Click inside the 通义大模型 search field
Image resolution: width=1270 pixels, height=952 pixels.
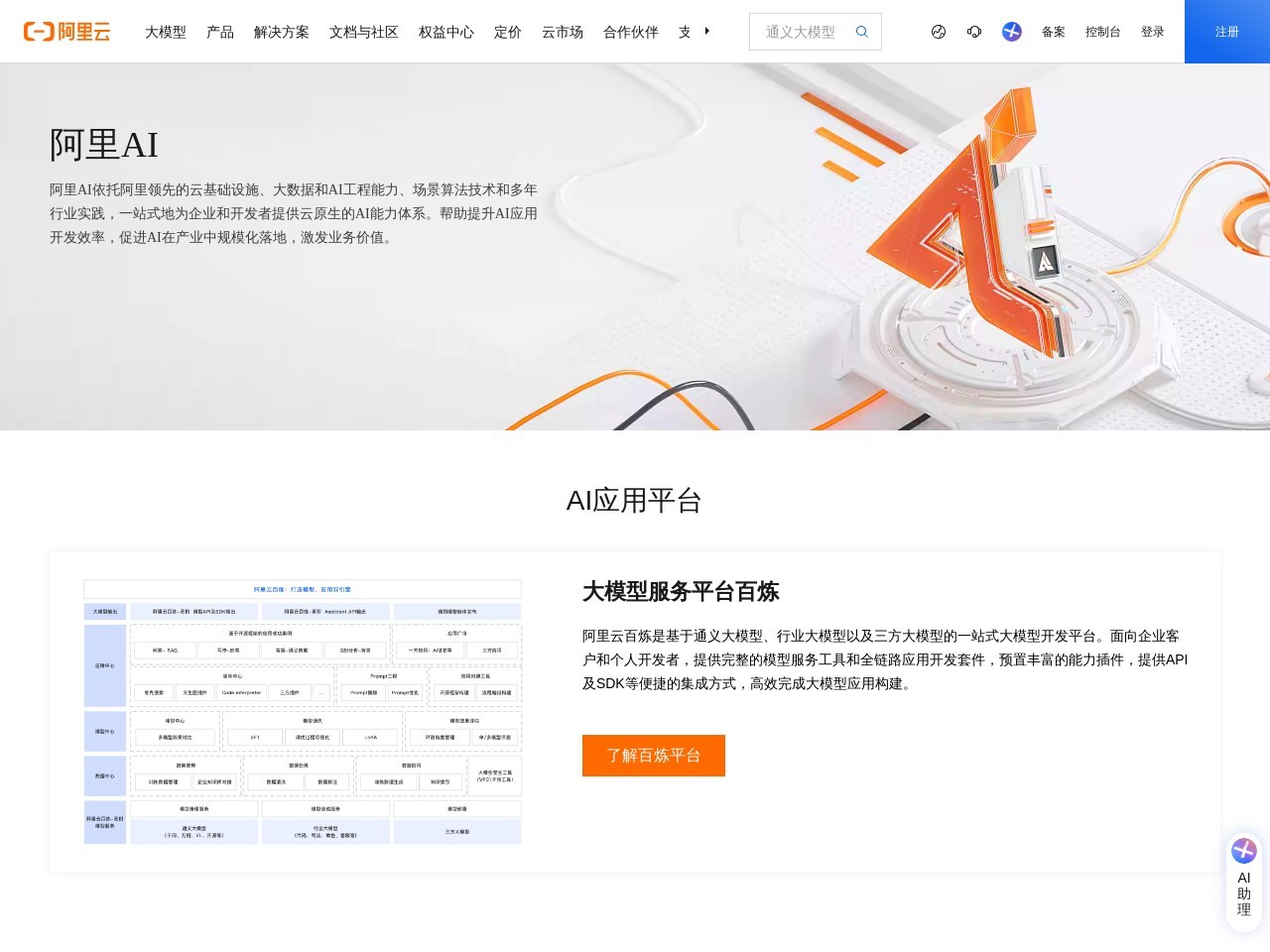point(804,31)
